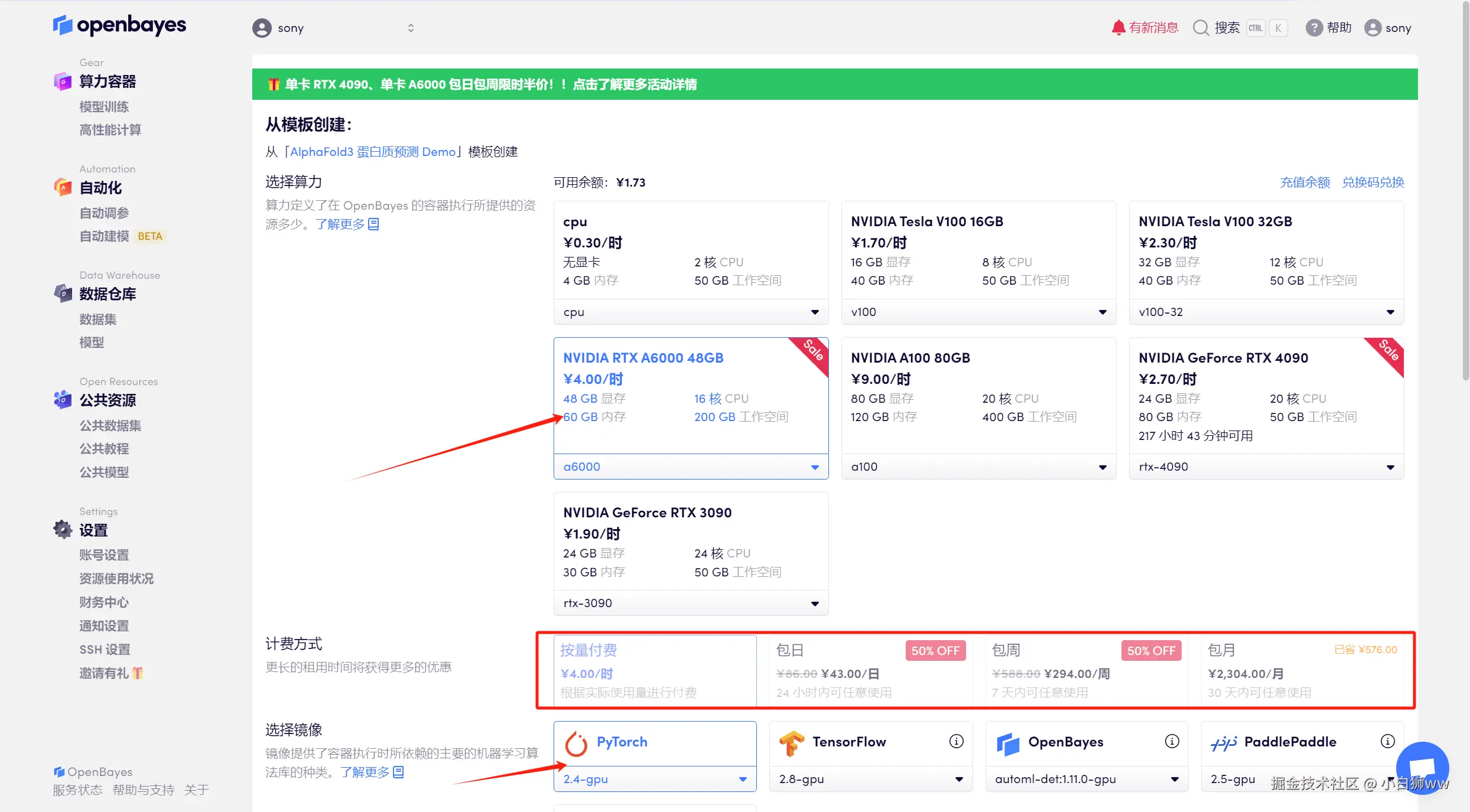
Task: Open AlphaFold3 Demo template link
Action: [373, 152]
